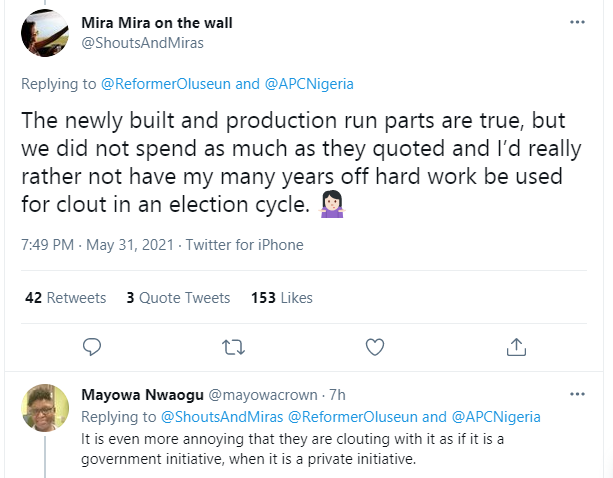
Task: Retweet the main tweet via retweet icon
Action: (x=233, y=347)
